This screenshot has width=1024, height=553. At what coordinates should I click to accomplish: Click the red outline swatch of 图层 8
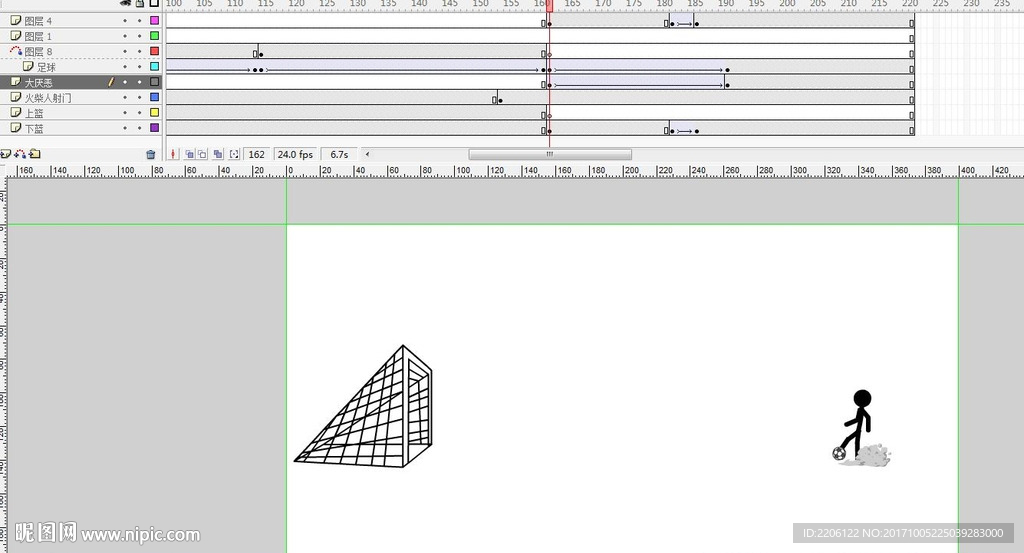[x=155, y=51]
